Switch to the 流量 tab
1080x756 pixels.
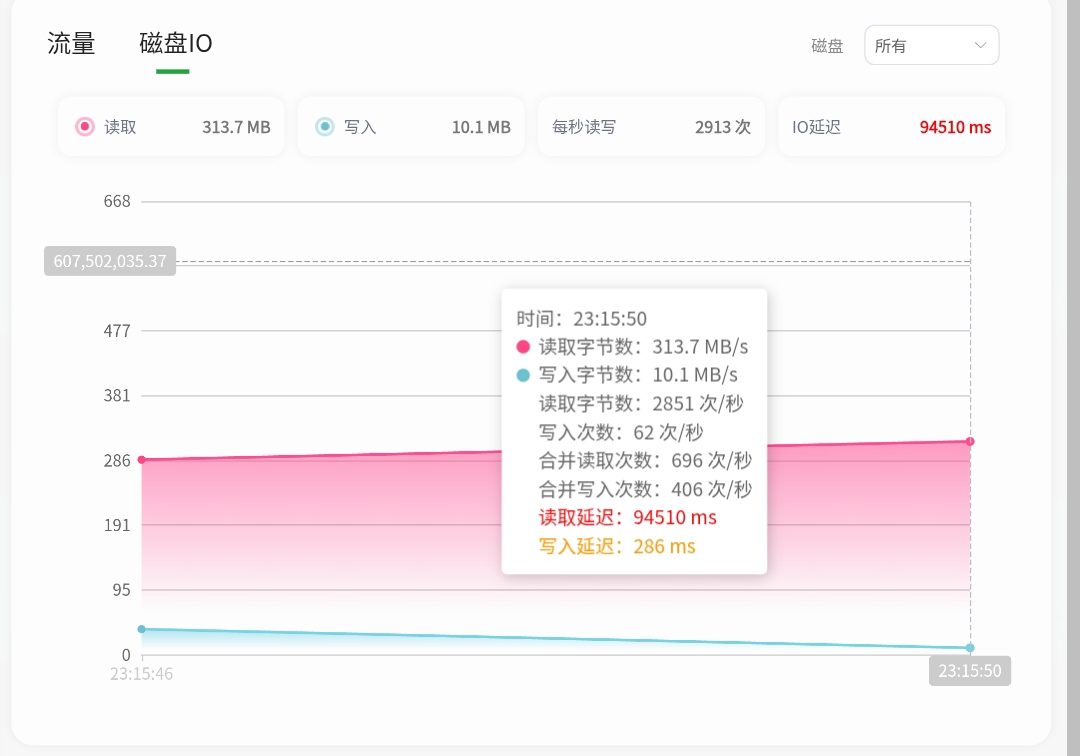pos(71,44)
